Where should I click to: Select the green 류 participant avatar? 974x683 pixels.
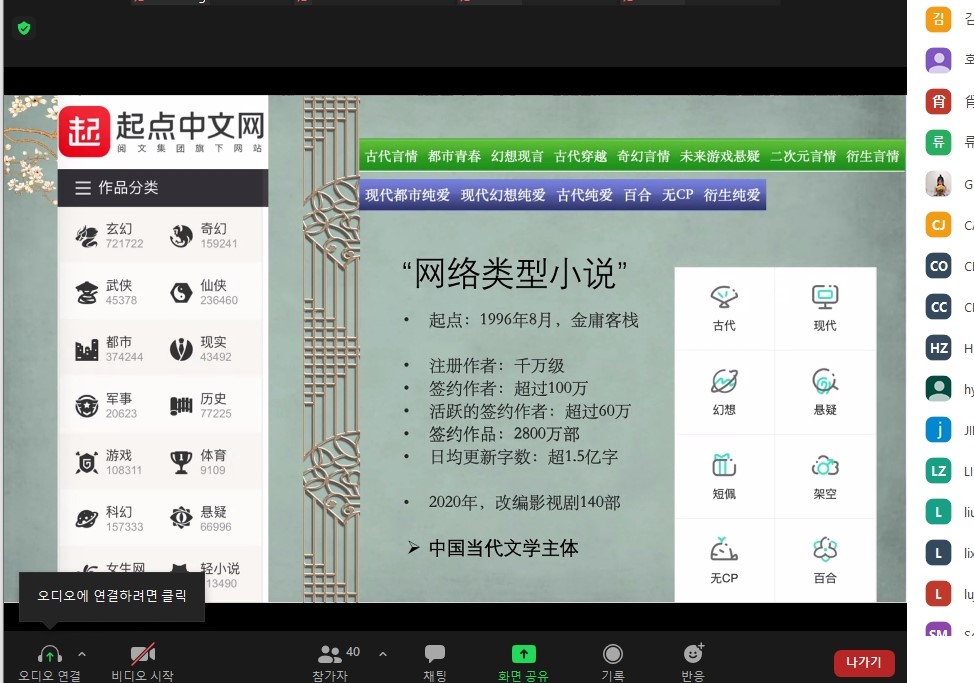[938, 142]
